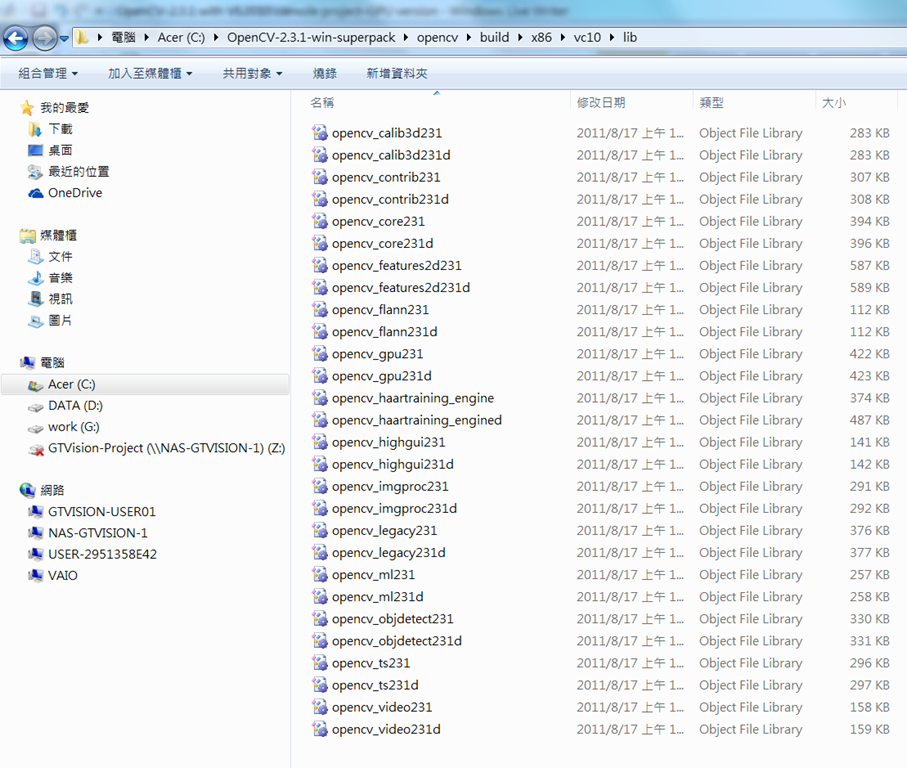Sort by 名稱 column header
The width and height of the screenshot is (907, 768).
pos(322,103)
